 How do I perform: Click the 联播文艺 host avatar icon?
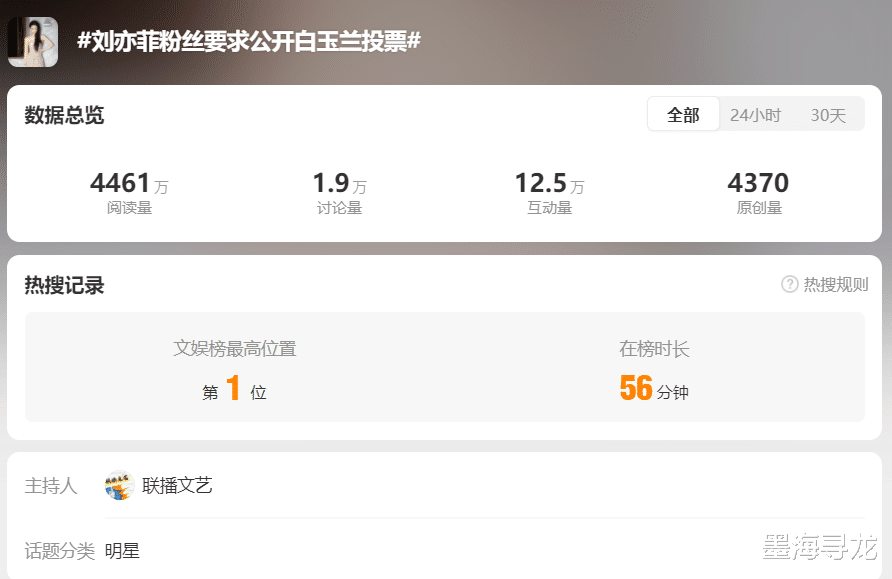pos(119,485)
